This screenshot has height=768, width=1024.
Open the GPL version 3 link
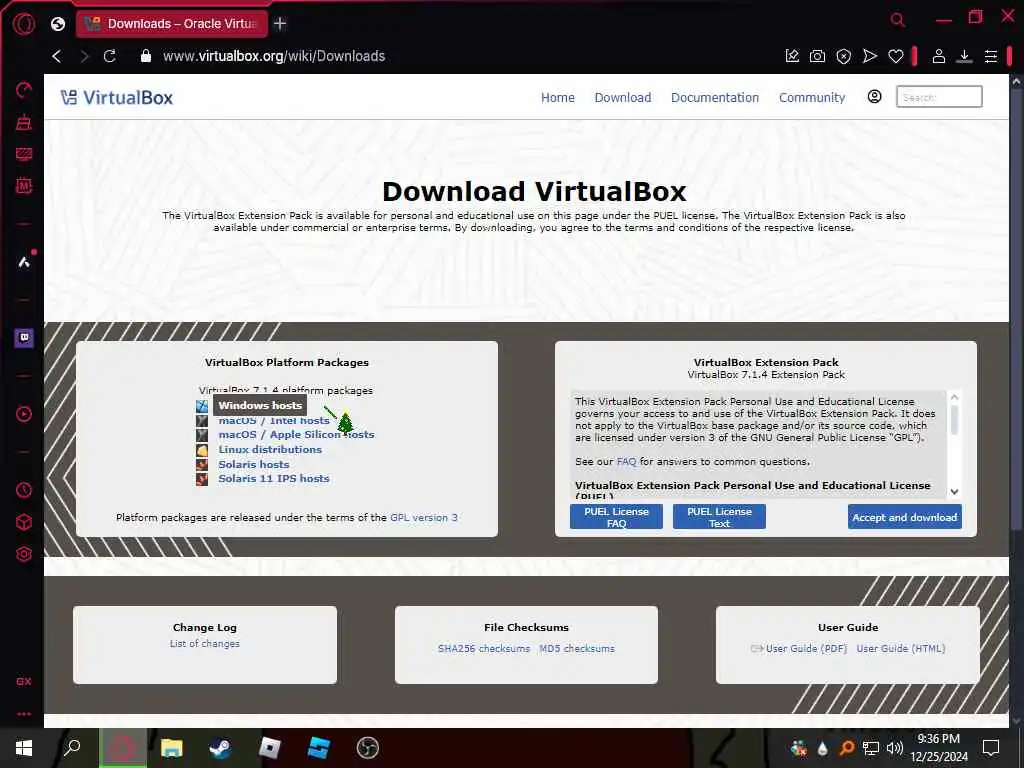[424, 518]
